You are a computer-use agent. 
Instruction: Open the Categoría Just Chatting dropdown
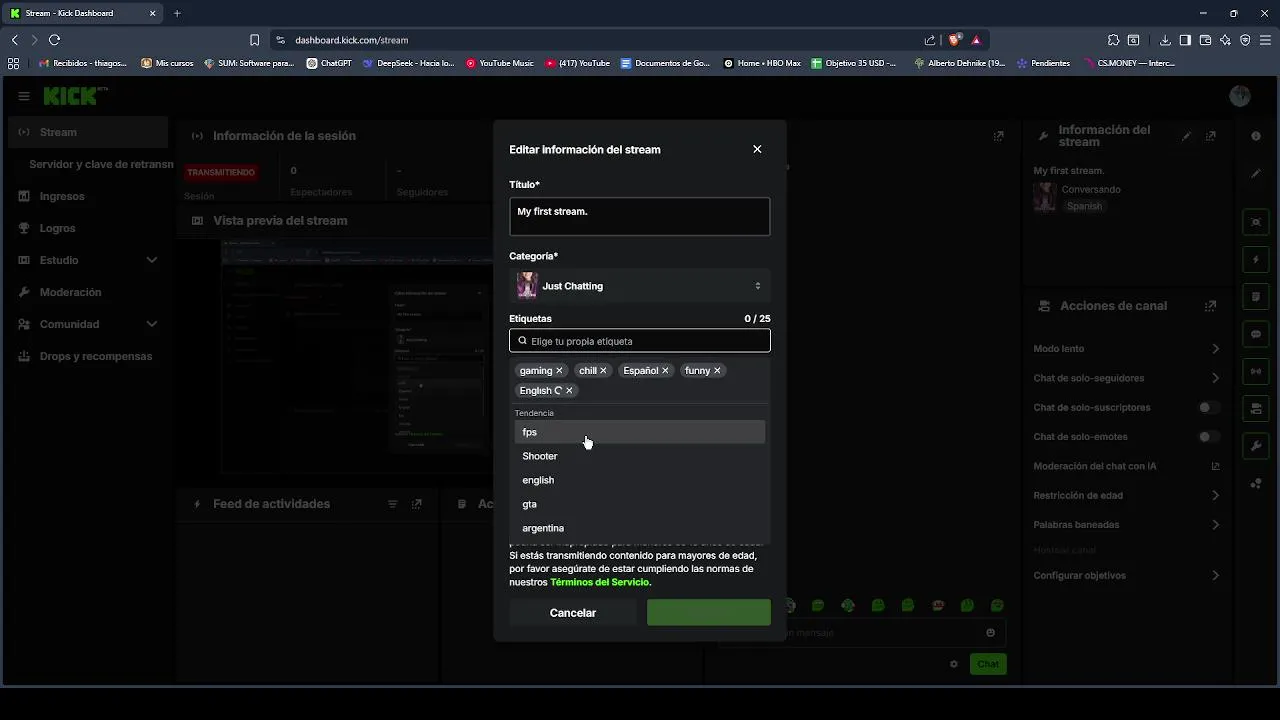639,286
